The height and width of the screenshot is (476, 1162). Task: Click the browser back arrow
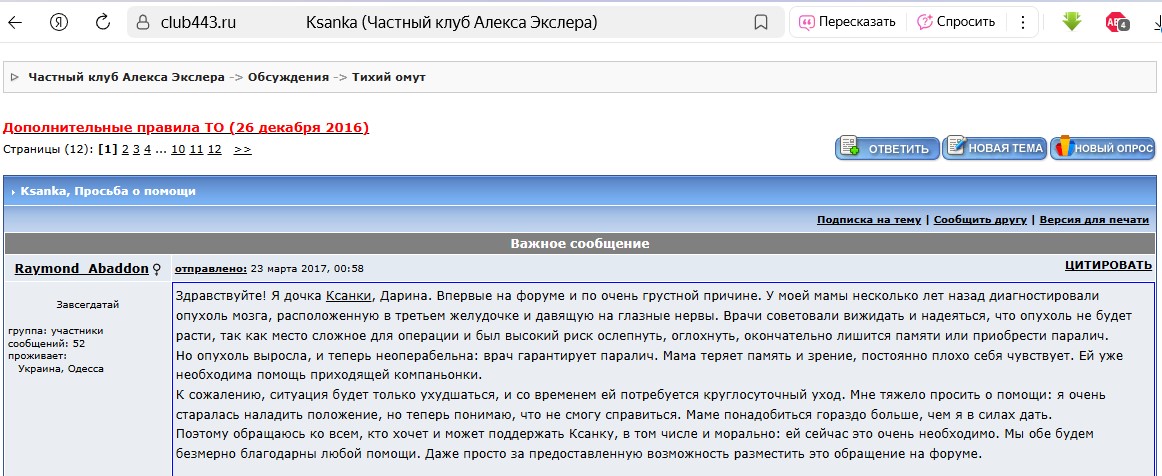pos(15,22)
